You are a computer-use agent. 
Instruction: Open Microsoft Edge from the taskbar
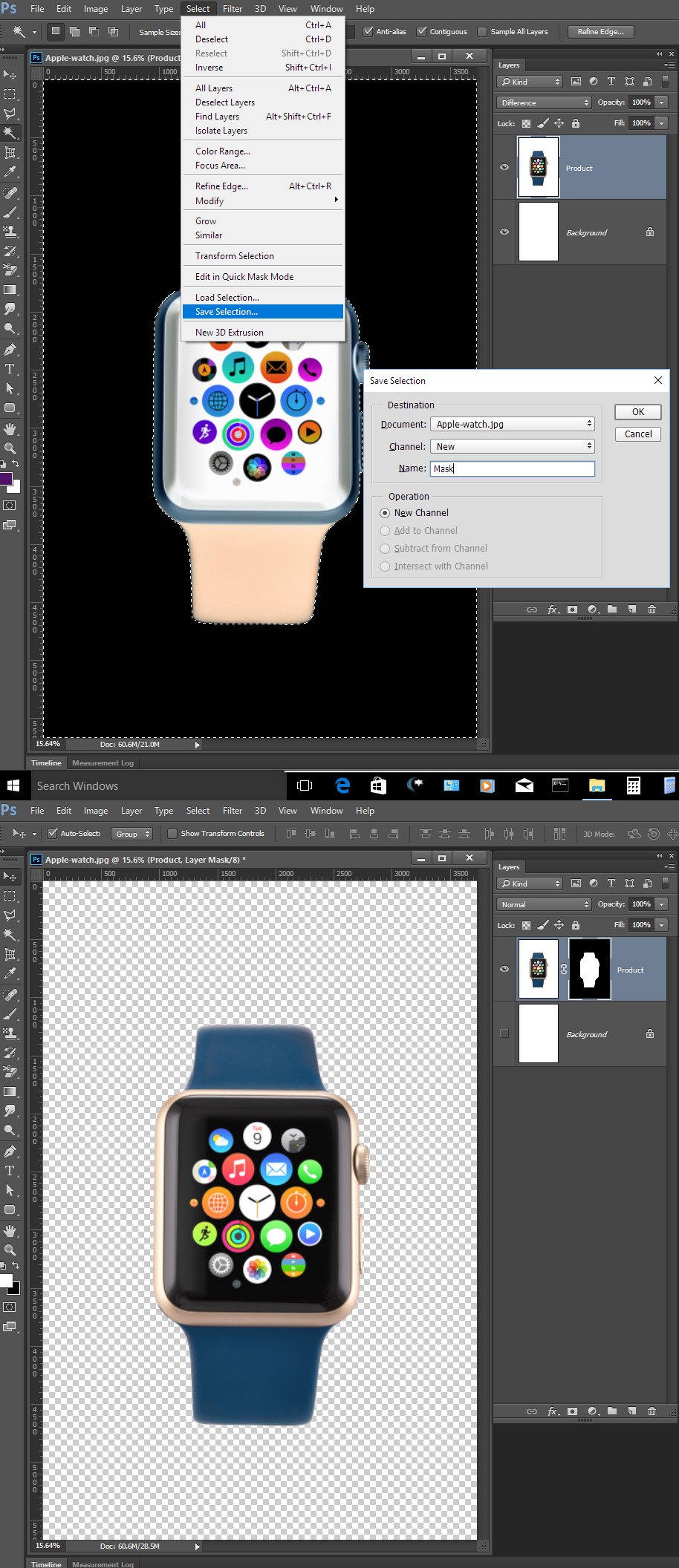tap(342, 785)
